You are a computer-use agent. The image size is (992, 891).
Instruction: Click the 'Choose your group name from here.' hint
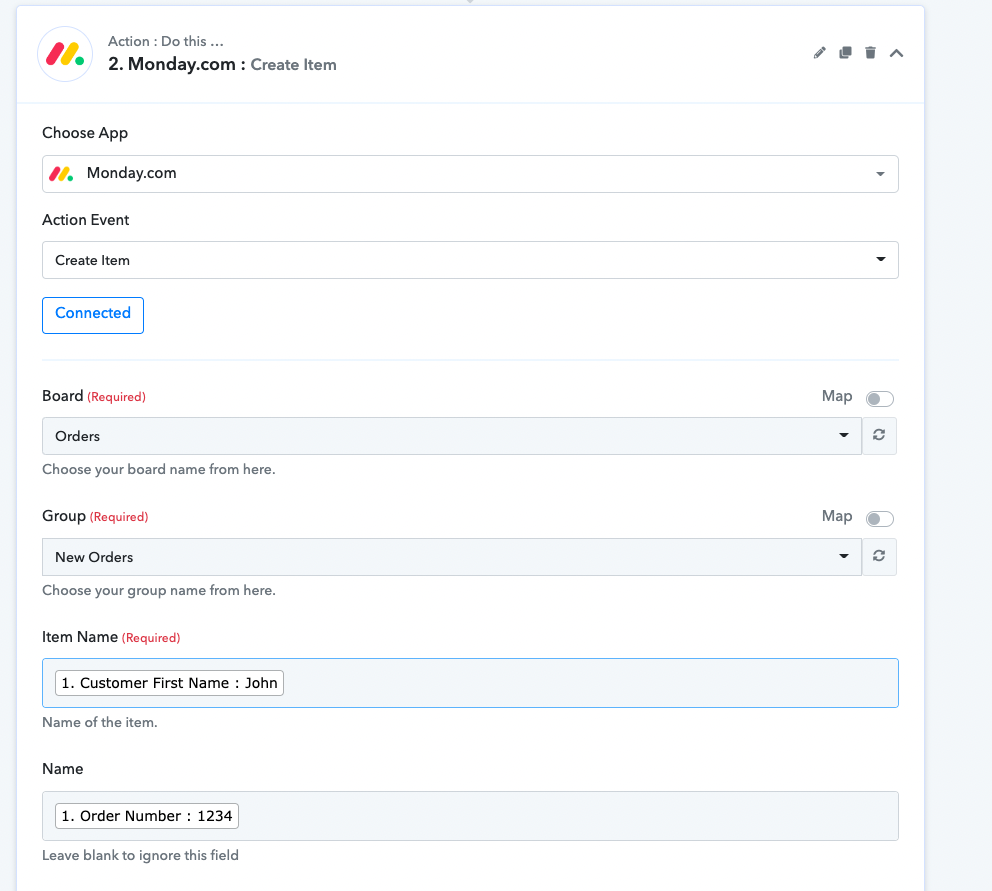(159, 590)
